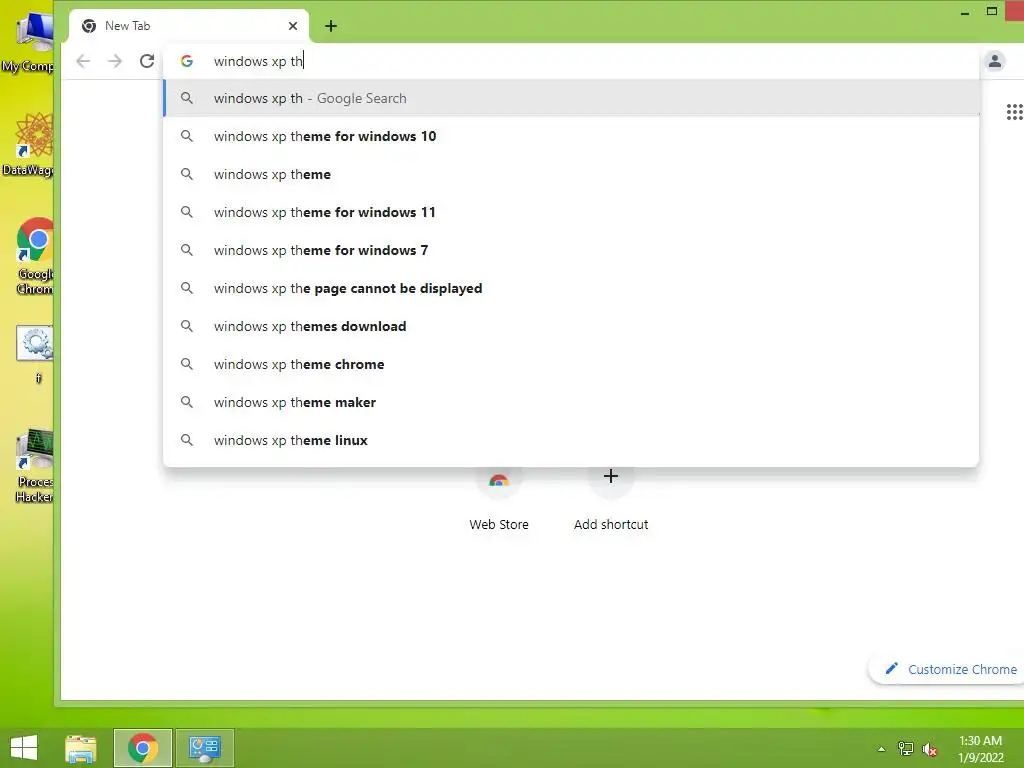The width and height of the screenshot is (1024, 768).
Task: Select suggestion 'windows xp theme for windows 11'
Action: tap(571, 212)
